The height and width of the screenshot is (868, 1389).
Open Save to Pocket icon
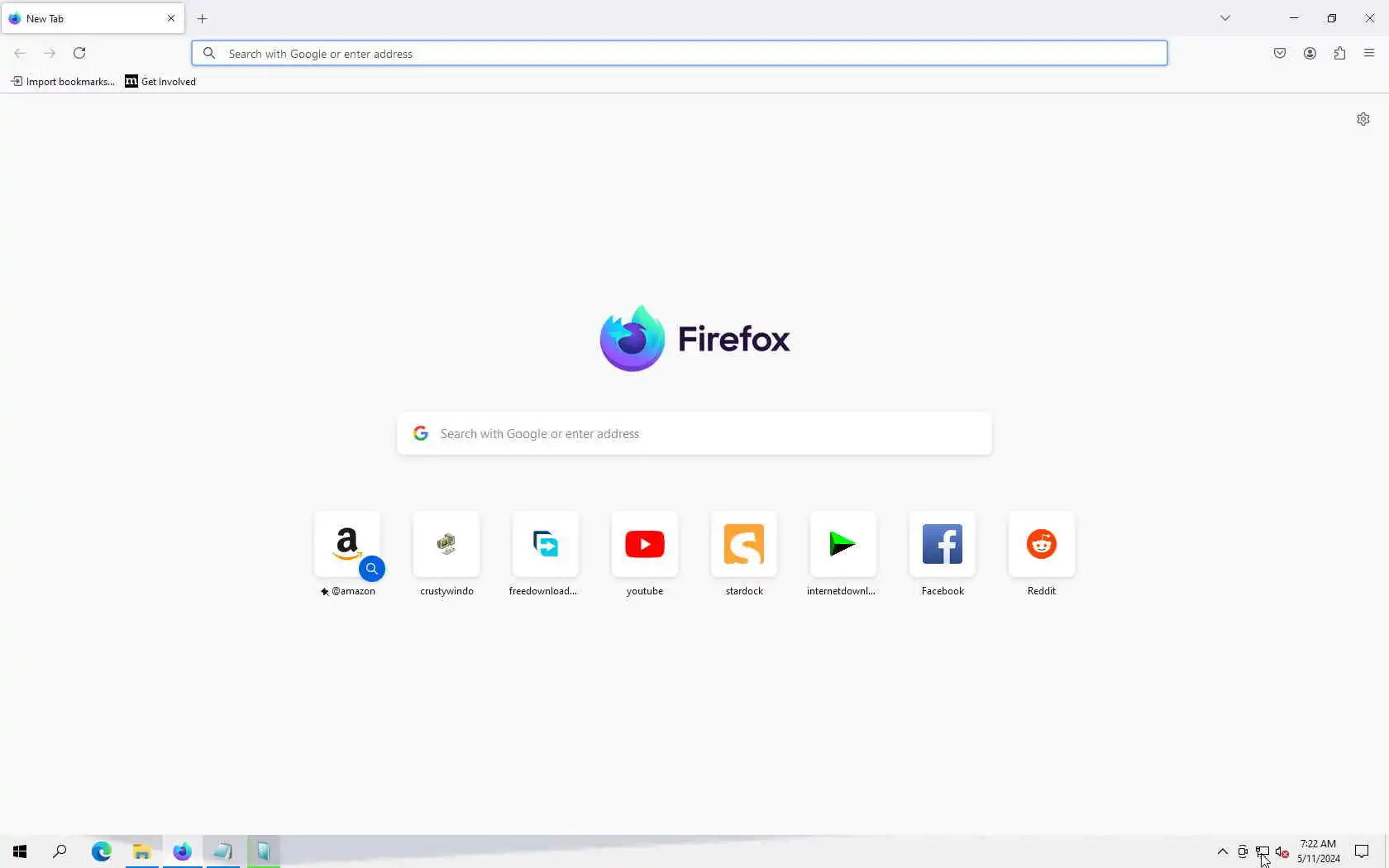[x=1280, y=53]
